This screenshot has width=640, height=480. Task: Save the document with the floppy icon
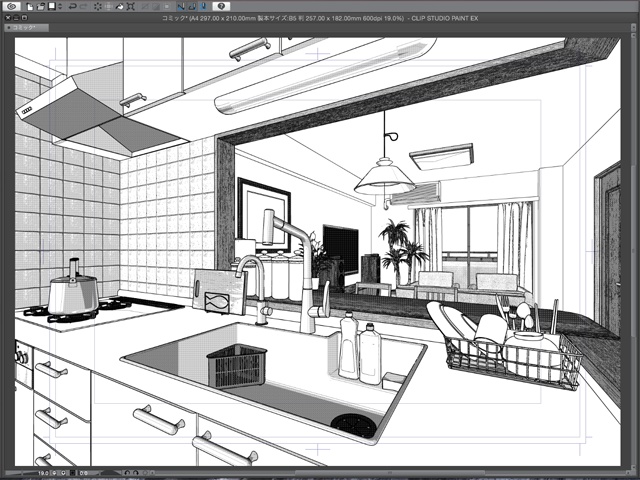click(52, 6)
